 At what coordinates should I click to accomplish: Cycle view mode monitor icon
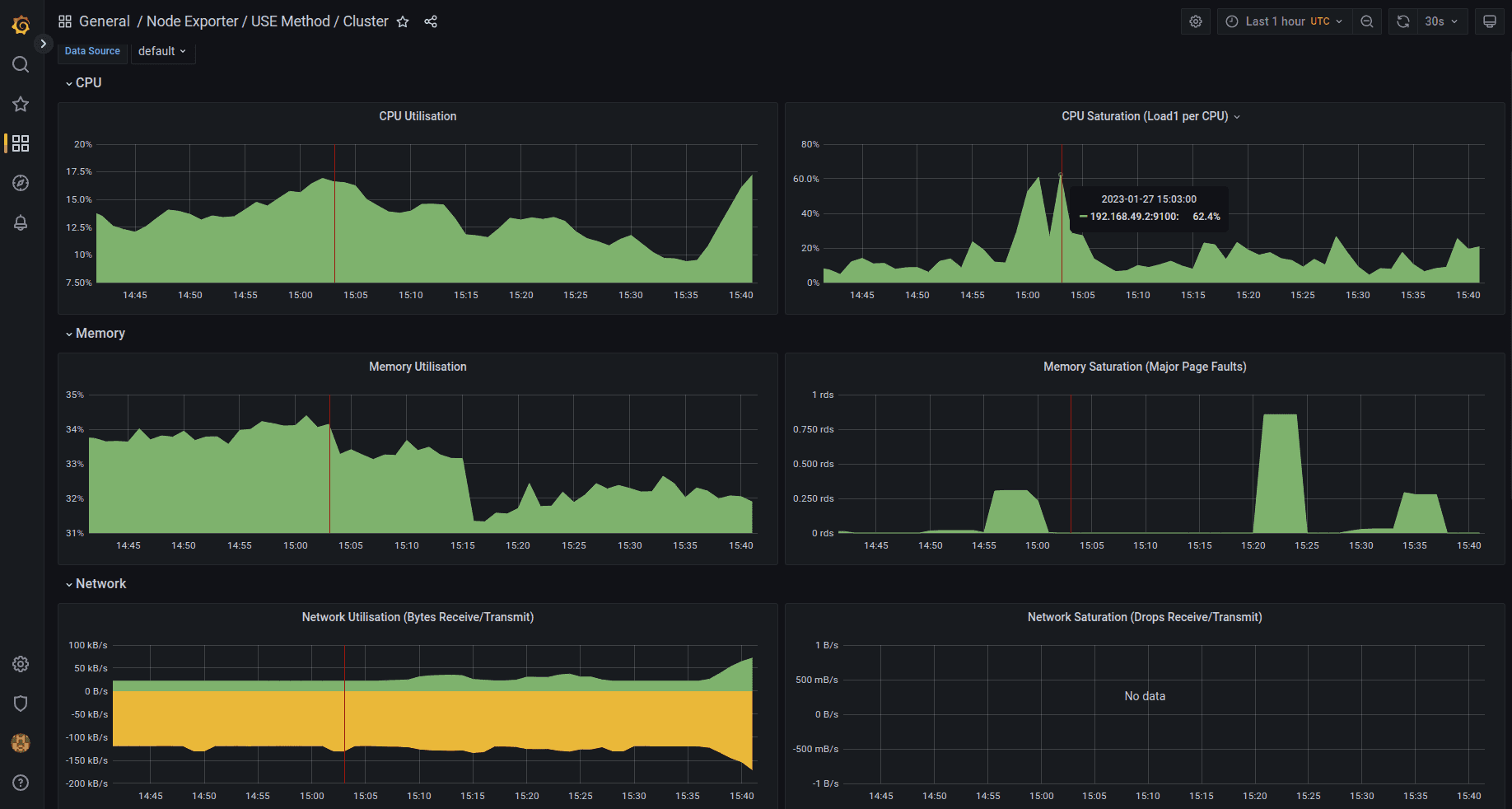[1490, 21]
